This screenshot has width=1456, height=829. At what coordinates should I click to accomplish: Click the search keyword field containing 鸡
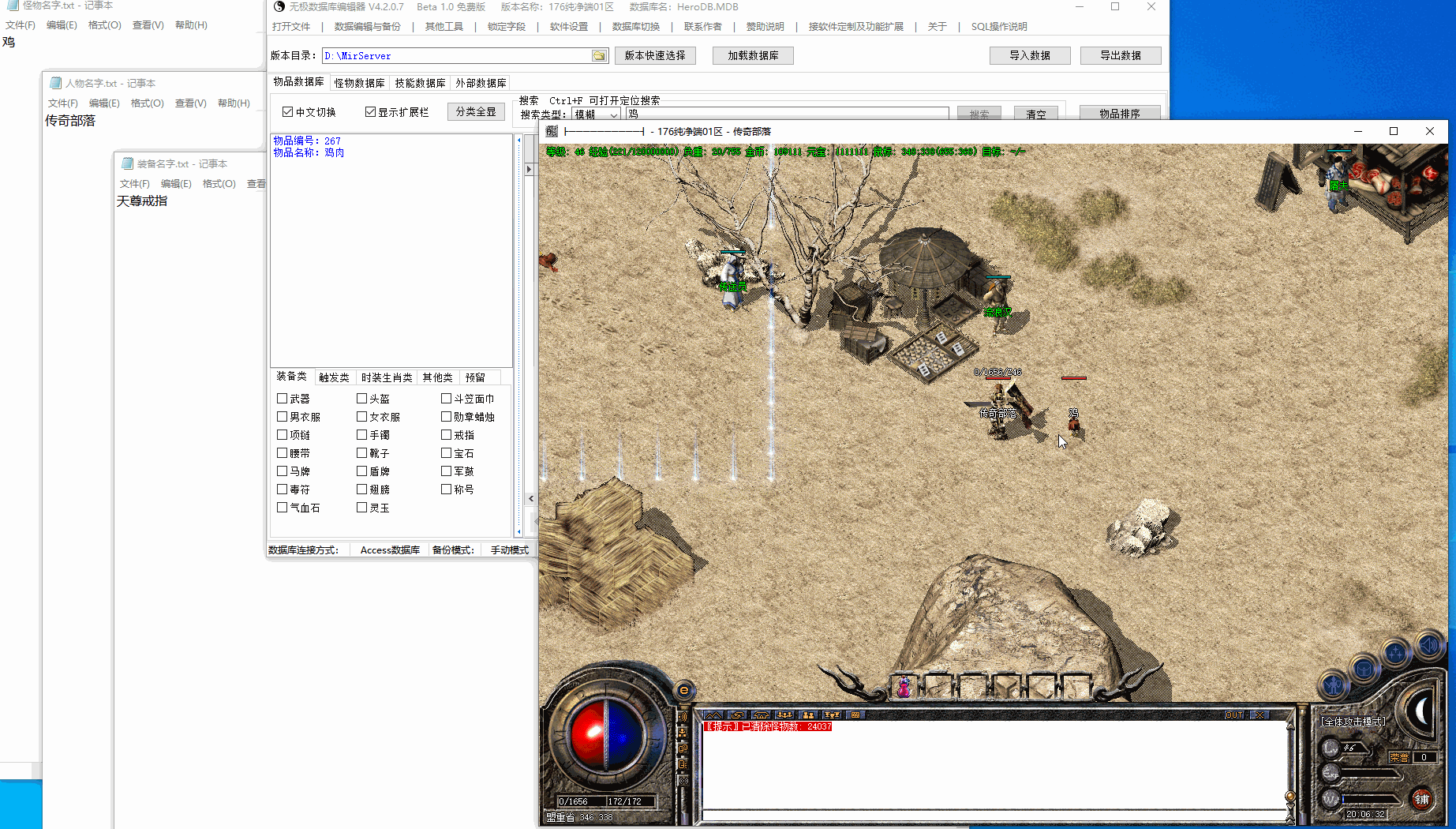(787, 114)
